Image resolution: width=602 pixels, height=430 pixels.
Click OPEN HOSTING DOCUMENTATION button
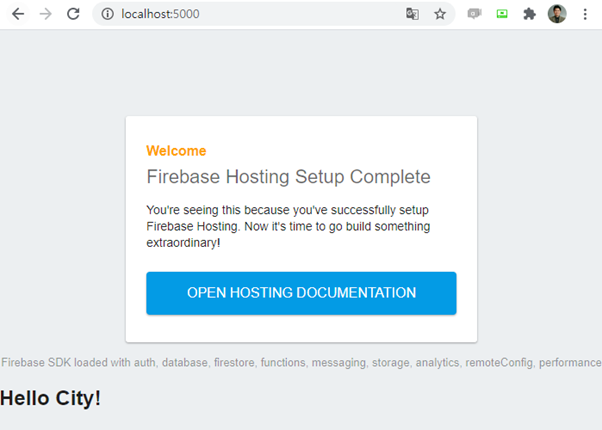click(x=301, y=293)
